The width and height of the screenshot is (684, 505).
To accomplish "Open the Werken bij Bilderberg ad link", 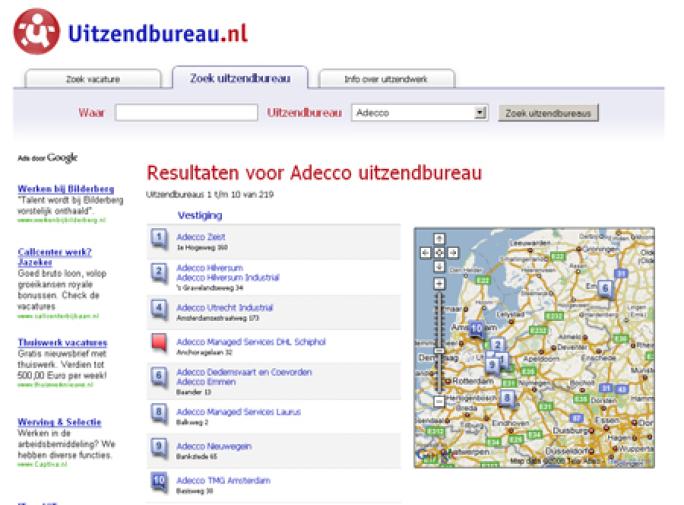I will 65,188.
